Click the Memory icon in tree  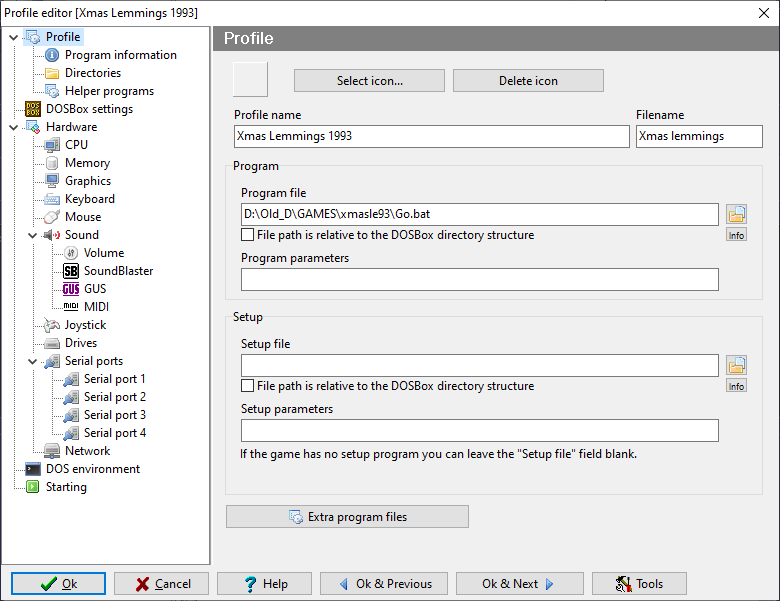[x=52, y=163]
